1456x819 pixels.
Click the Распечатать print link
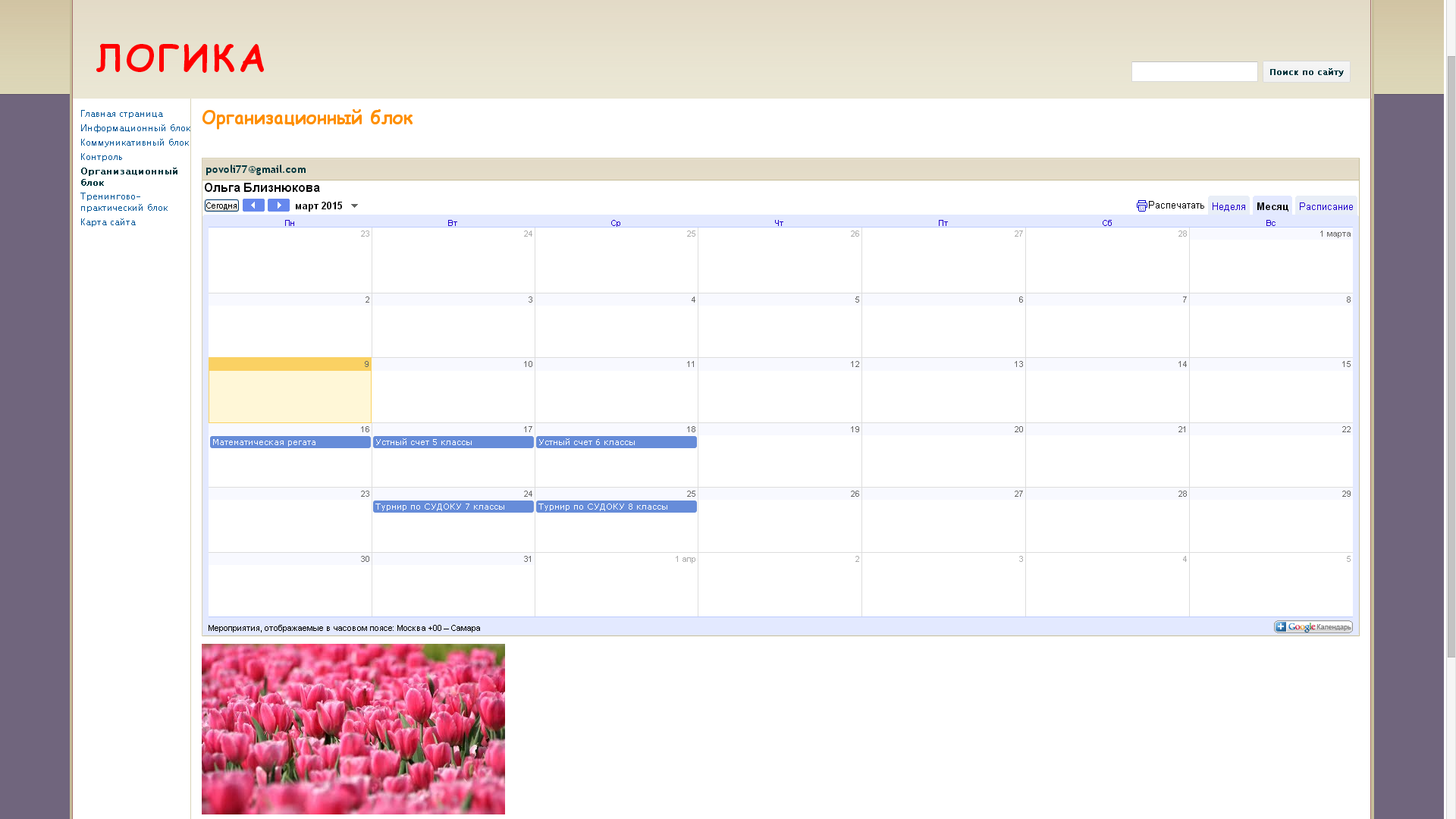click(1175, 206)
